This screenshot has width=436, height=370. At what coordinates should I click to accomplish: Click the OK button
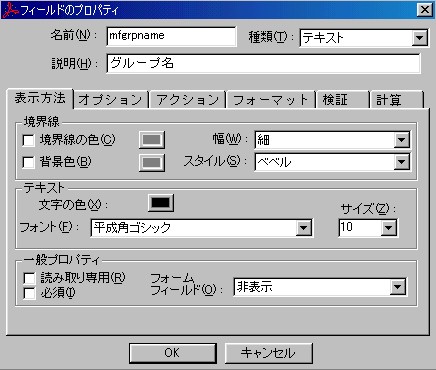tap(172, 353)
